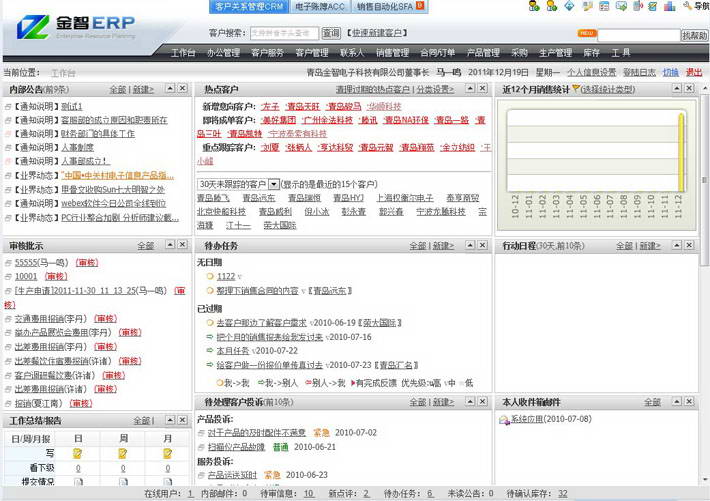Collapse the 待处理客户投诉 panel with up arrow
Image resolution: width=710 pixels, height=501 pixels.
click(x=470, y=401)
